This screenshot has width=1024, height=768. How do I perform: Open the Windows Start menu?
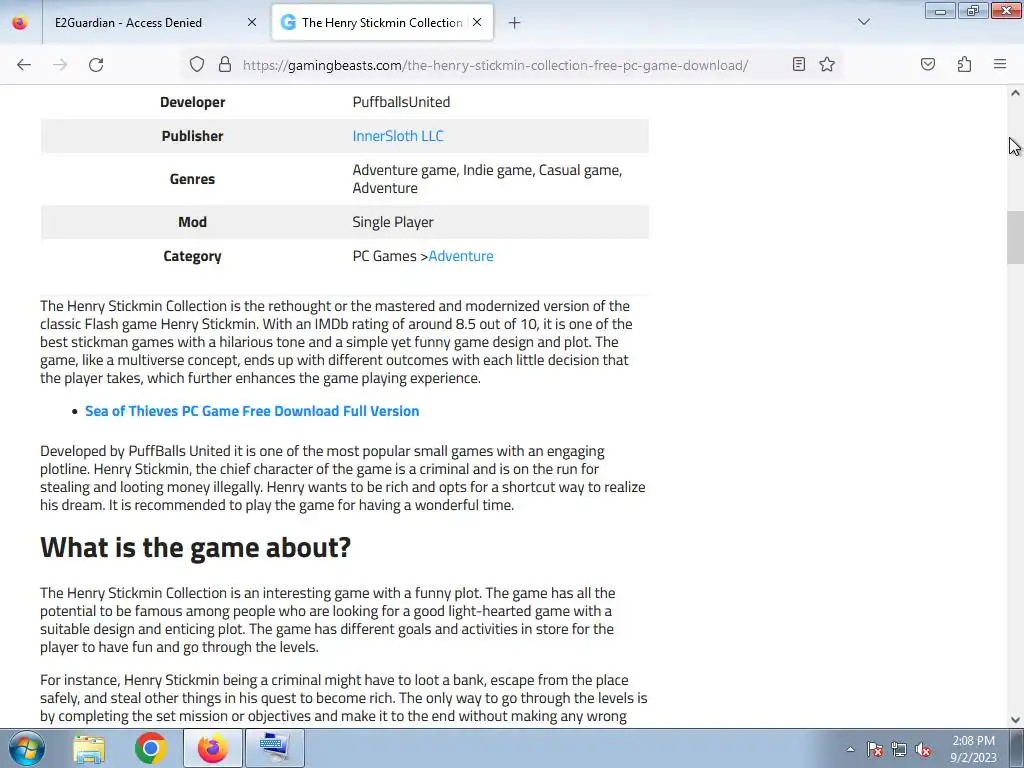coord(27,748)
